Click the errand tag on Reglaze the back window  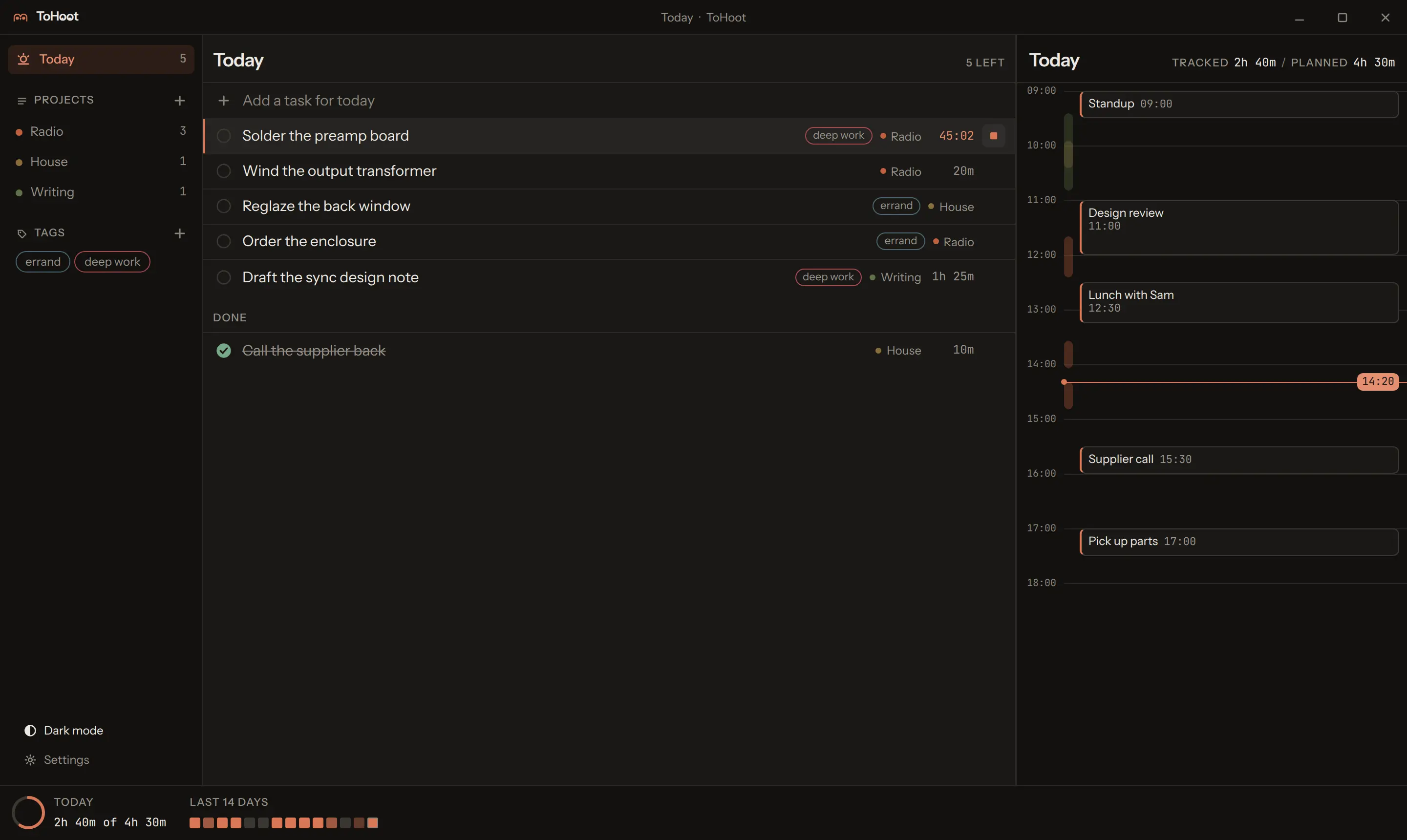pyautogui.click(x=895, y=206)
